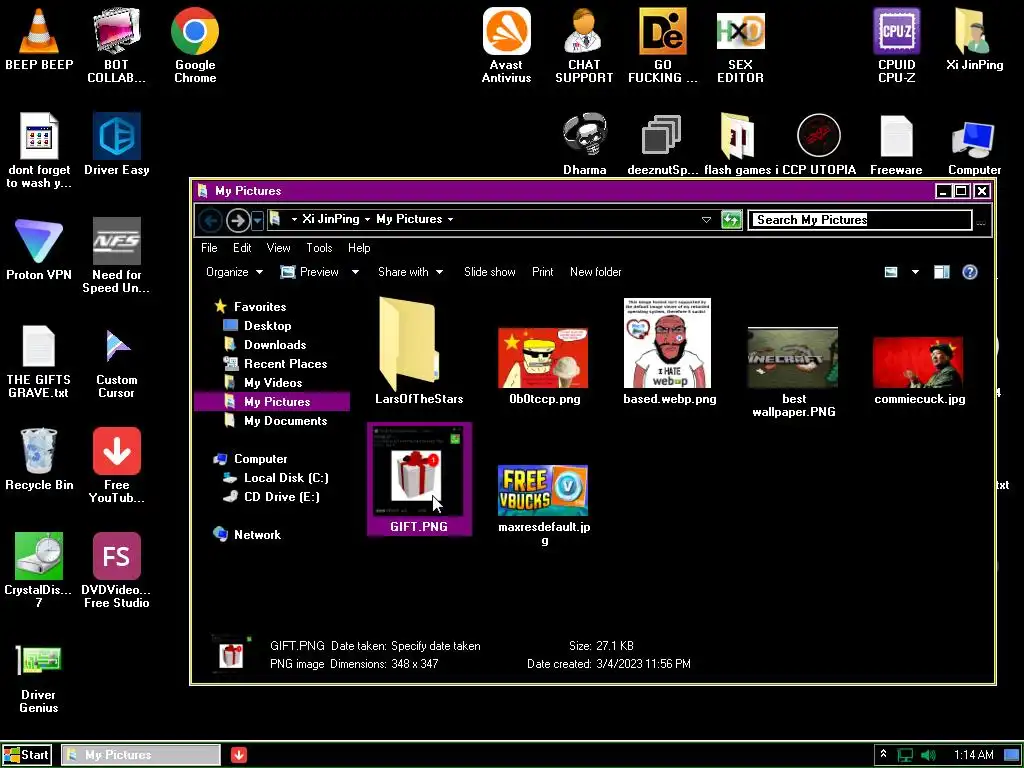The height and width of the screenshot is (768, 1024).
Task: Click the green refresh button in address bar
Action: (x=731, y=219)
